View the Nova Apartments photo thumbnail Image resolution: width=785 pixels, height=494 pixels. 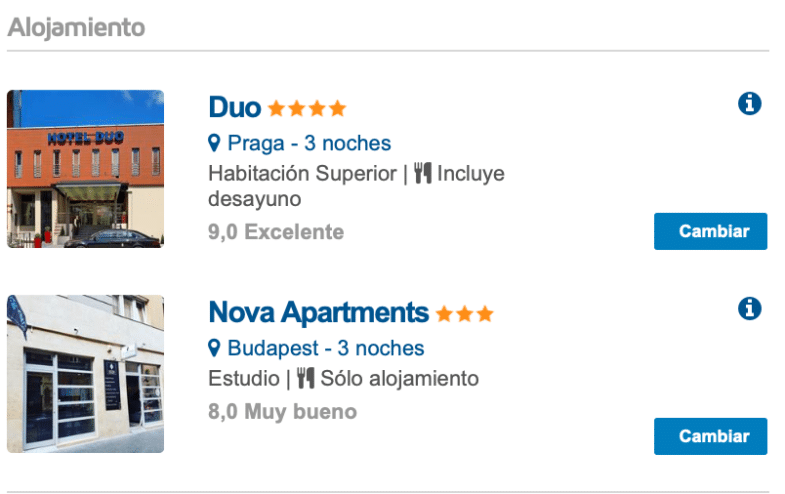coord(85,374)
